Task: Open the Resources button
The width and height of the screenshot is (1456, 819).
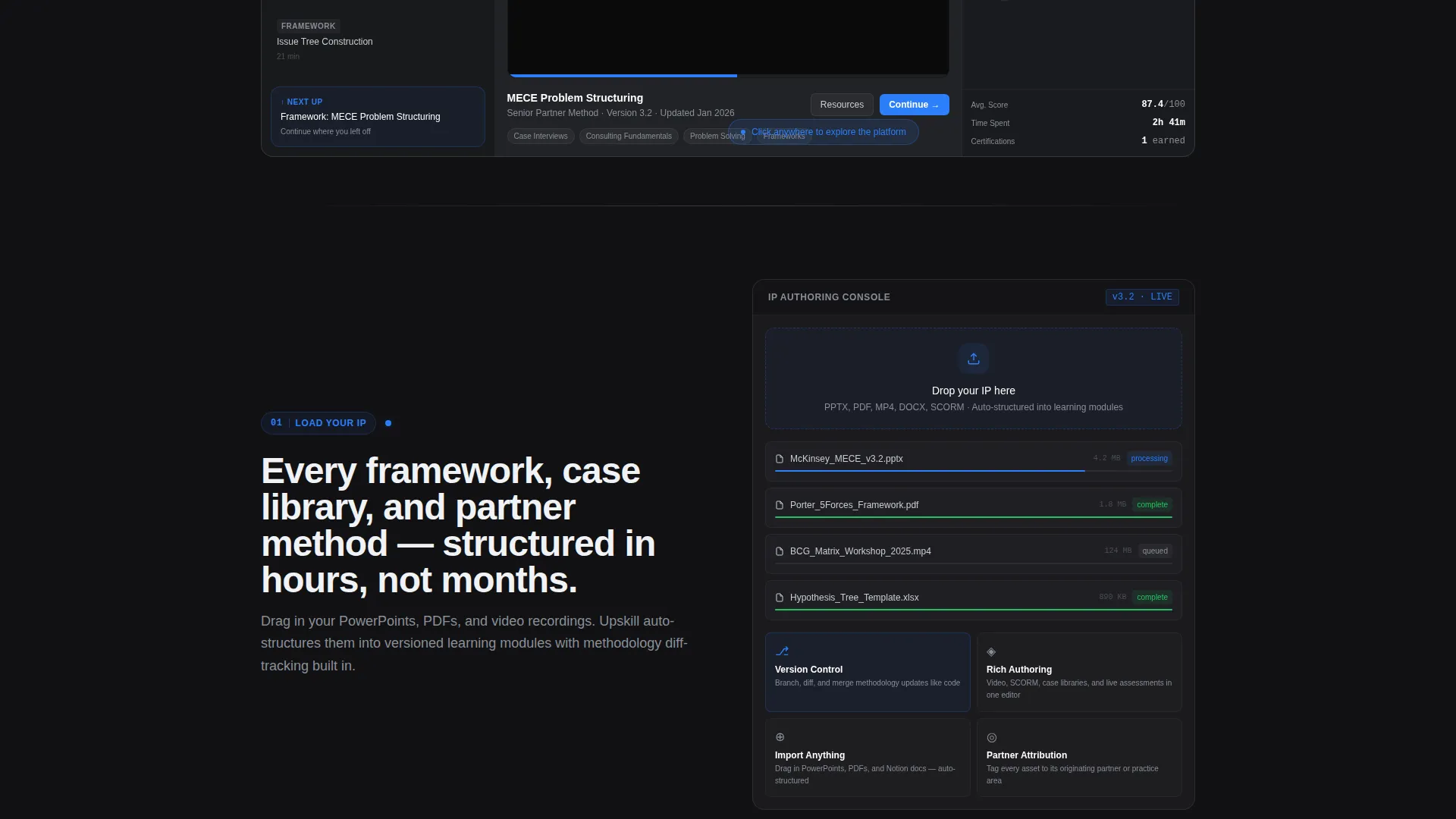Action: point(842,105)
